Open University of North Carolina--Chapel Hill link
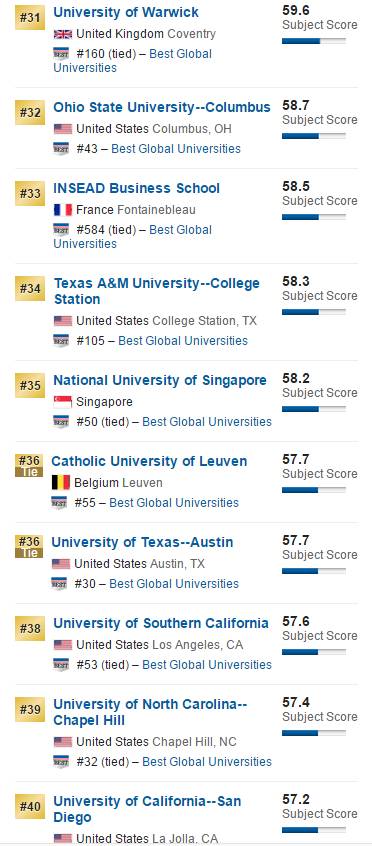Image resolution: width=372 pixels, height=846 pixels. (x=150, y=712)
